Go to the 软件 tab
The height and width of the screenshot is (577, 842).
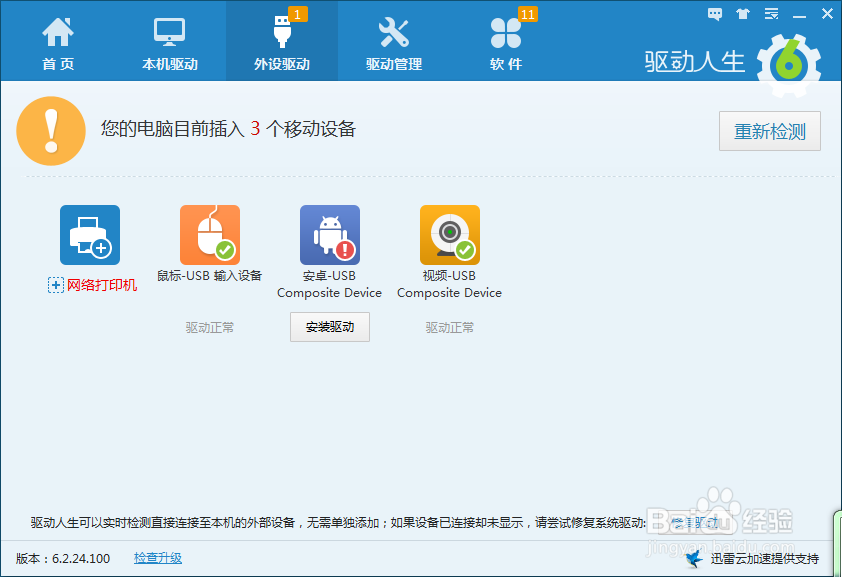click(x=506, y=43)
